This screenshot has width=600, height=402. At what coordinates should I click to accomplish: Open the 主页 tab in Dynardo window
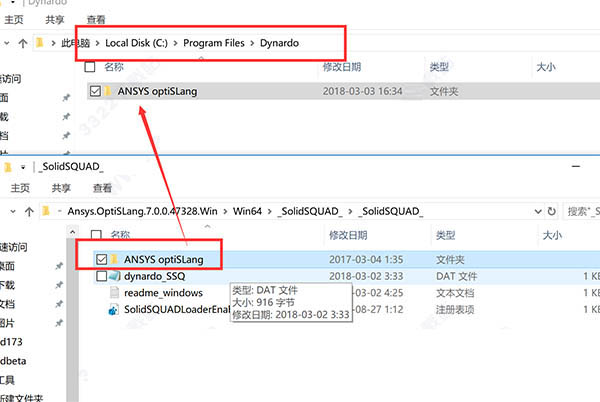[x=14, y=20]
